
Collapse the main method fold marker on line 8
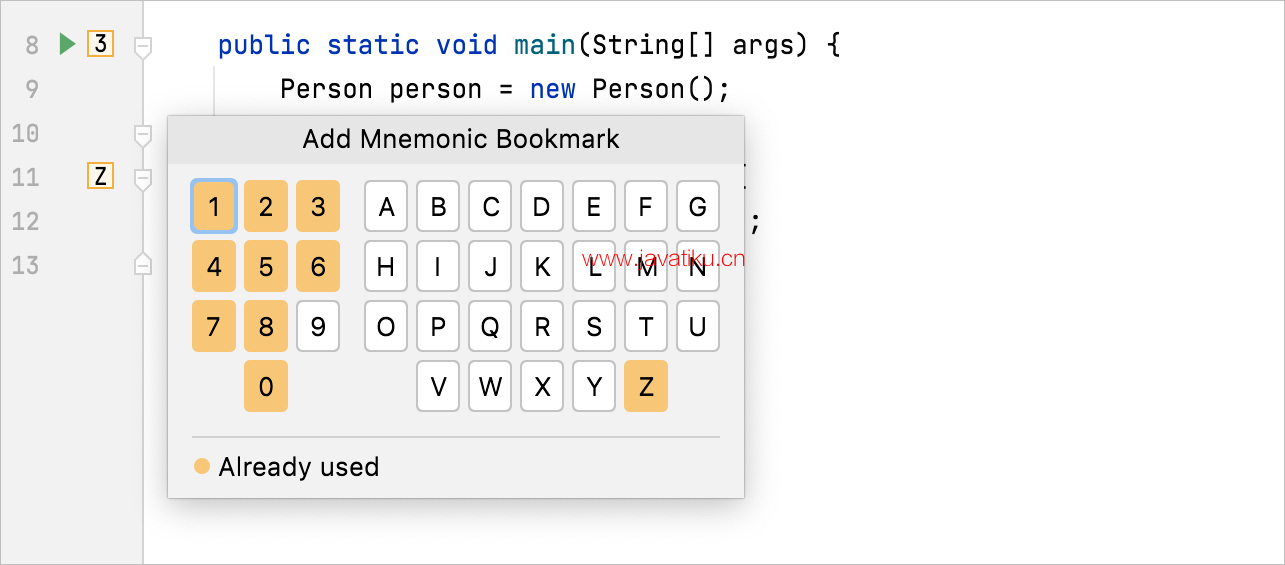pos(143,46)
